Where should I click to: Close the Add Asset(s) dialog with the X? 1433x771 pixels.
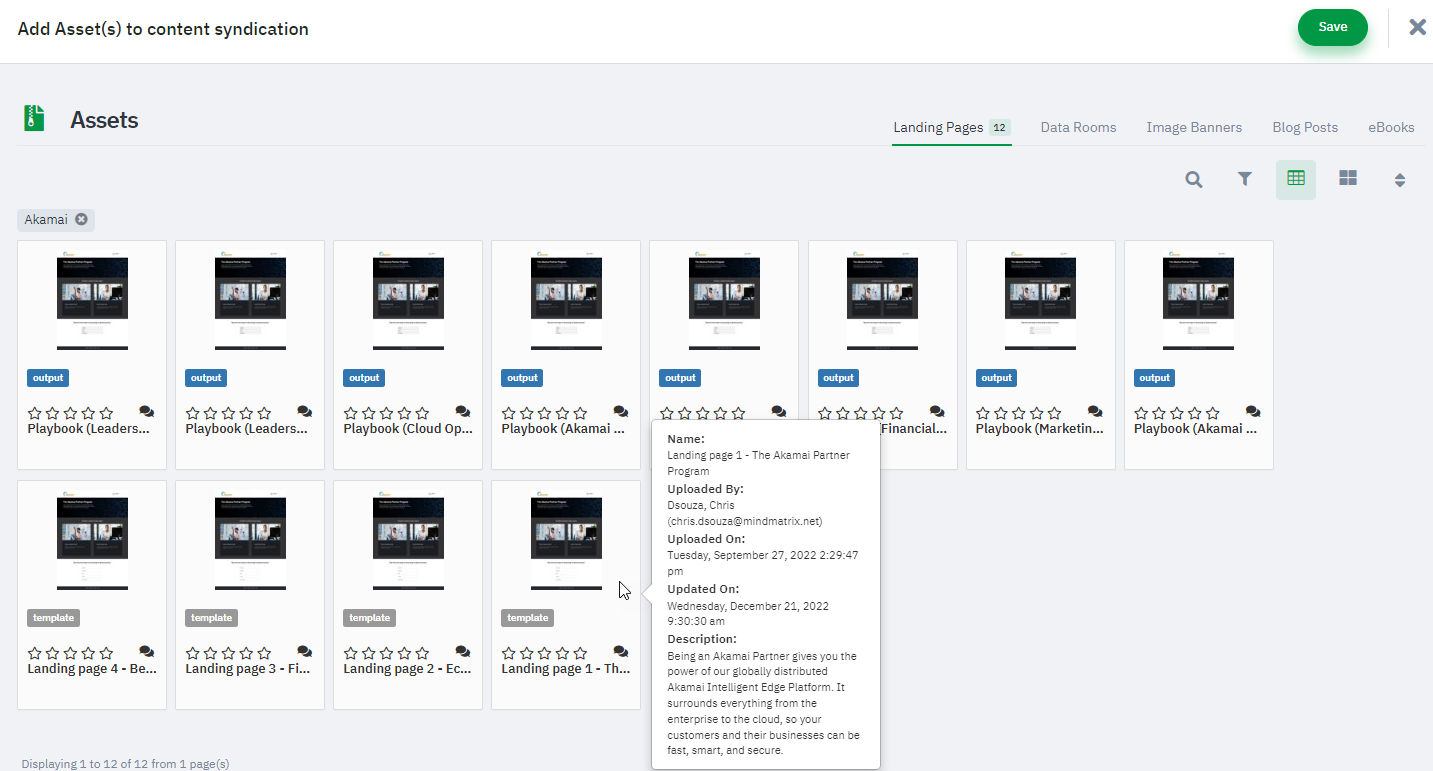pos(1417,27)
